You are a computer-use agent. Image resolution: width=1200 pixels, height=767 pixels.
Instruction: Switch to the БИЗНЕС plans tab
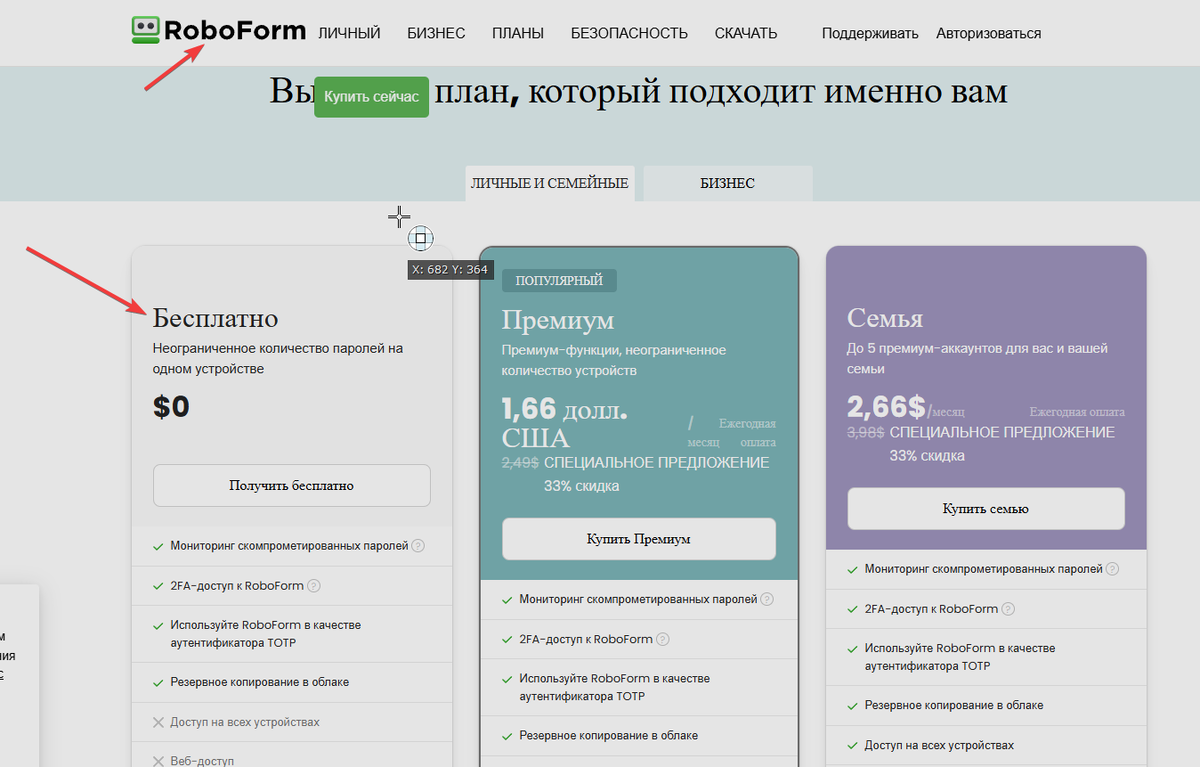tap(727, 183)
